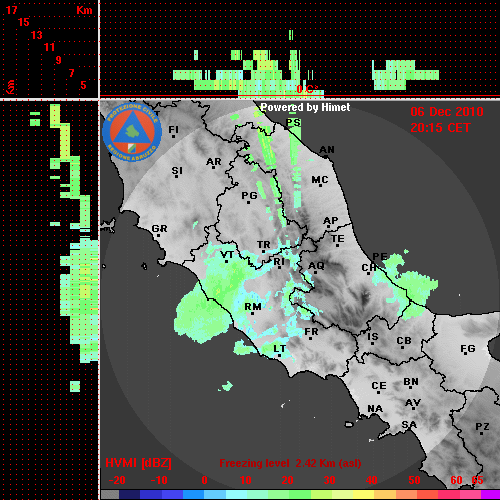Click the SI city label on map
500x500 pixels.
[x=177, y=171]
